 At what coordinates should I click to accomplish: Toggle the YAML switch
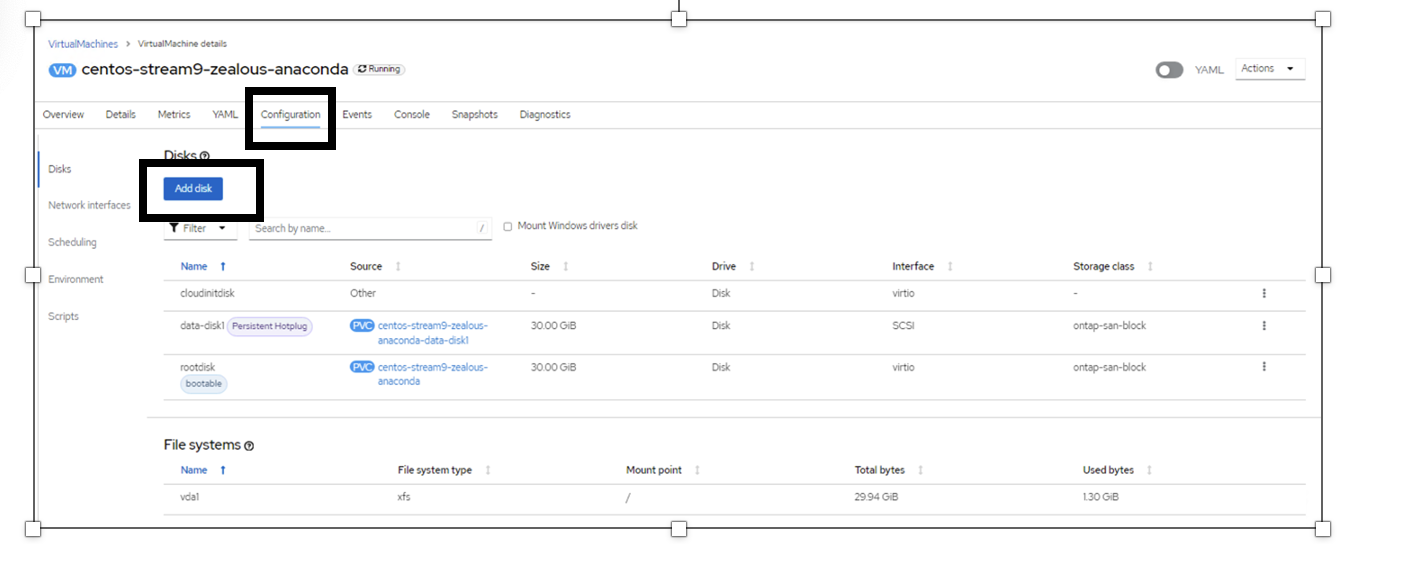coord(1169,70)
